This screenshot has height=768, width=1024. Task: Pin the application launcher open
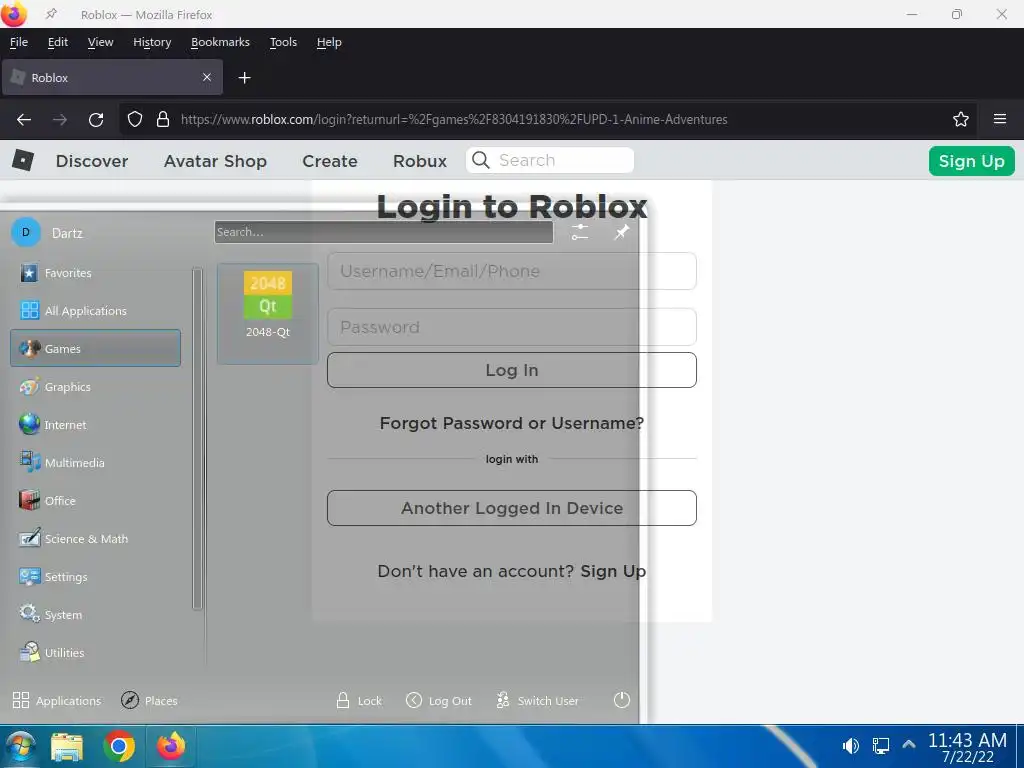(622, 232)
